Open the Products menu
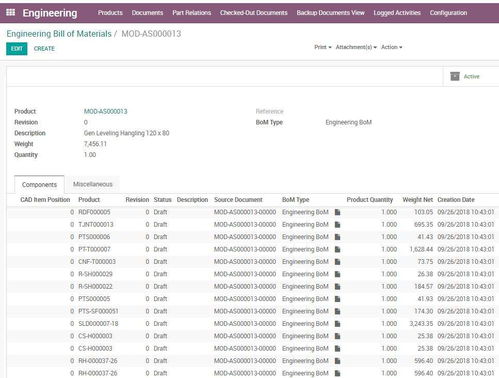 click(x=110, y=13)
